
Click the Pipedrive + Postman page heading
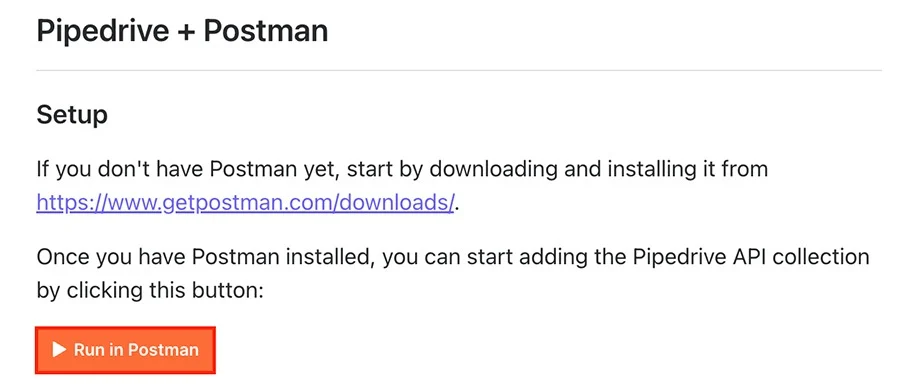(x=182, y=31)
